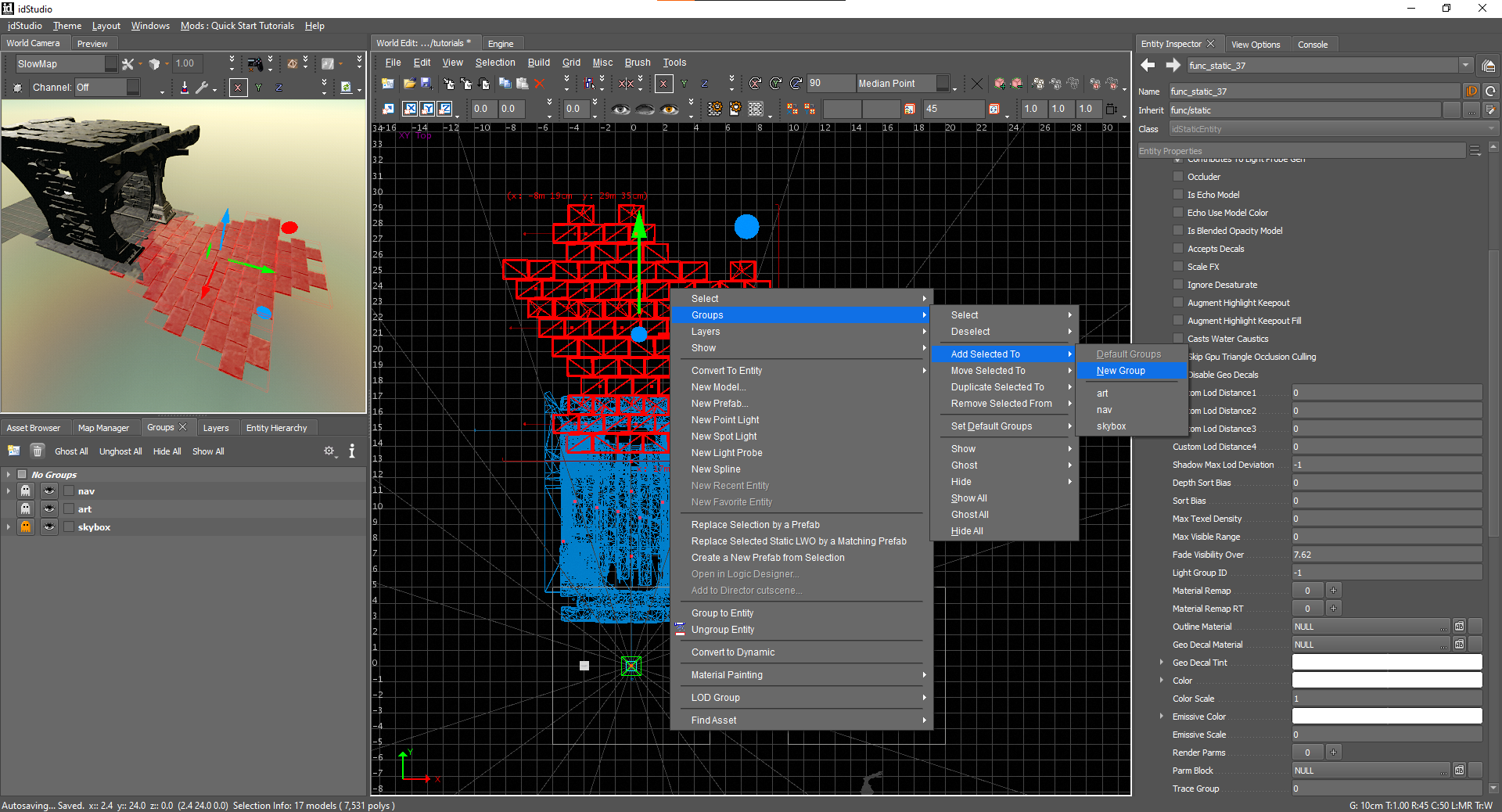Open folder icon in World Edit toolbar
This screenshot has width=1502, height=812.
[408, 83]
